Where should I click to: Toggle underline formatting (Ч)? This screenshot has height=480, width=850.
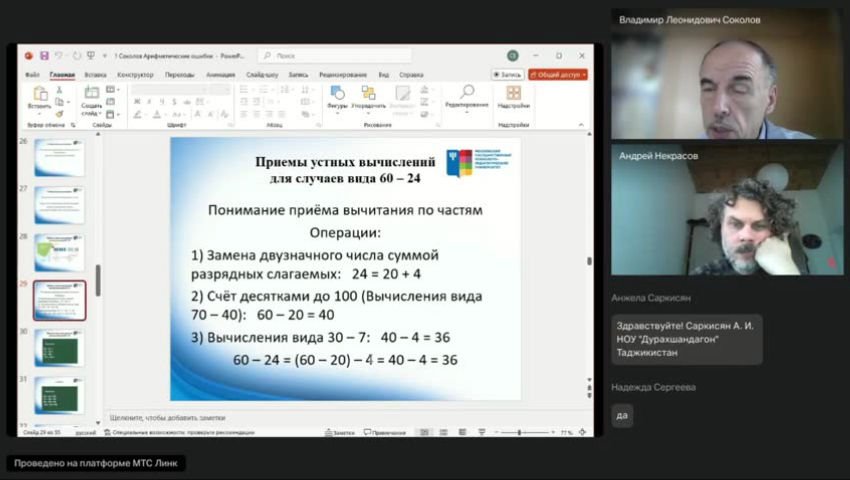click(x=162, y=102)
